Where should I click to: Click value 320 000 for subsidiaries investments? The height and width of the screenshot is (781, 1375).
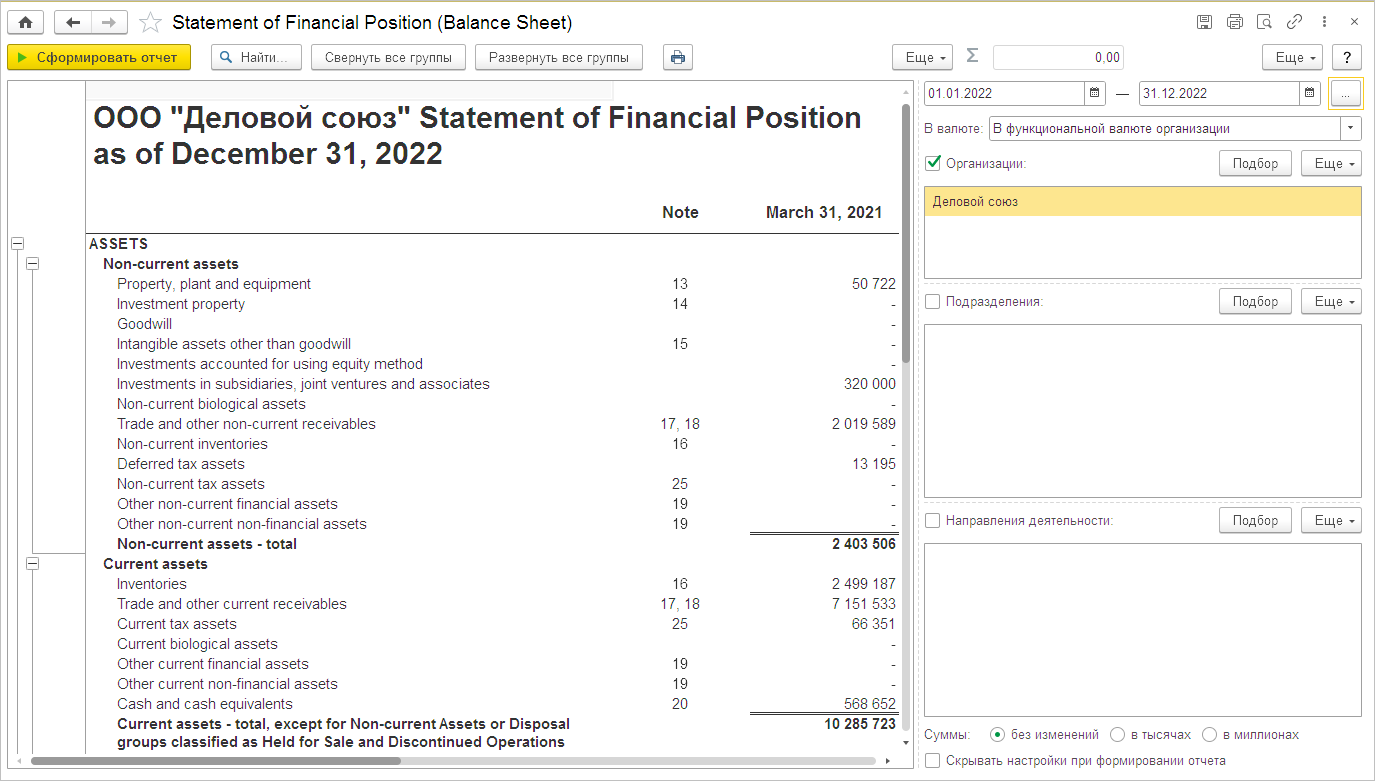click(x=870, y=384)
